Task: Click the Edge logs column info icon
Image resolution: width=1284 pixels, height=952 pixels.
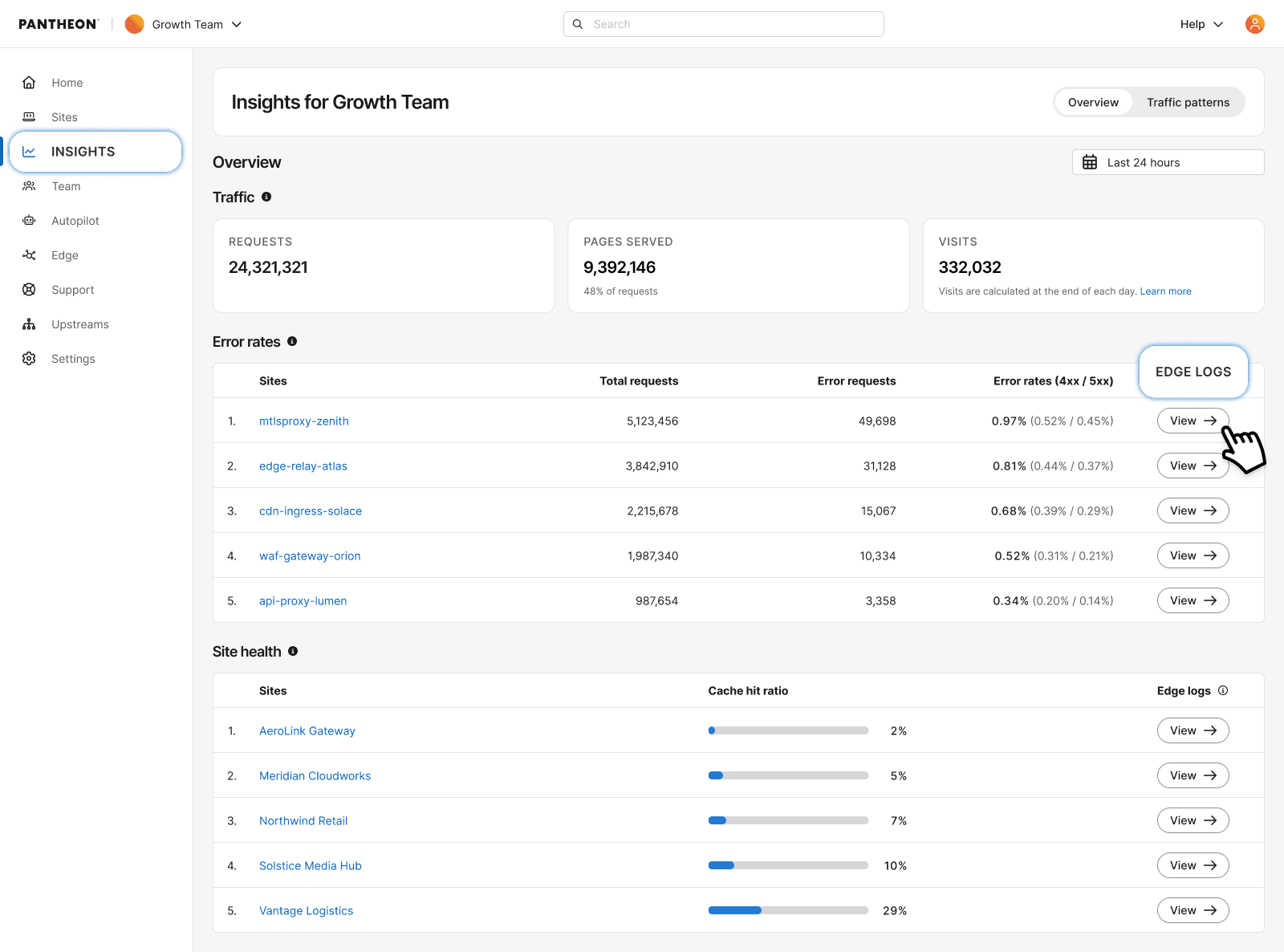Action: click(x=1223, y=690)
